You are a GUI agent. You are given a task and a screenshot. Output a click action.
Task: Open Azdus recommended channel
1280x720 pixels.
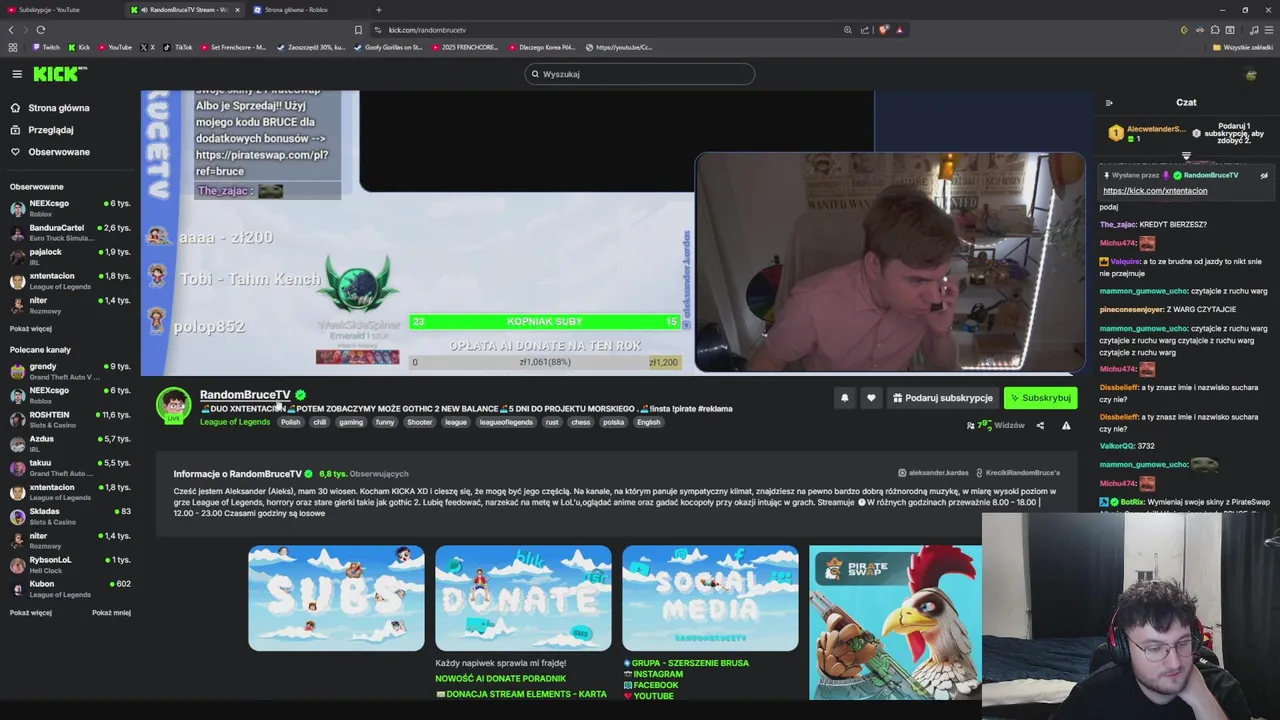[x=70, y=443]
